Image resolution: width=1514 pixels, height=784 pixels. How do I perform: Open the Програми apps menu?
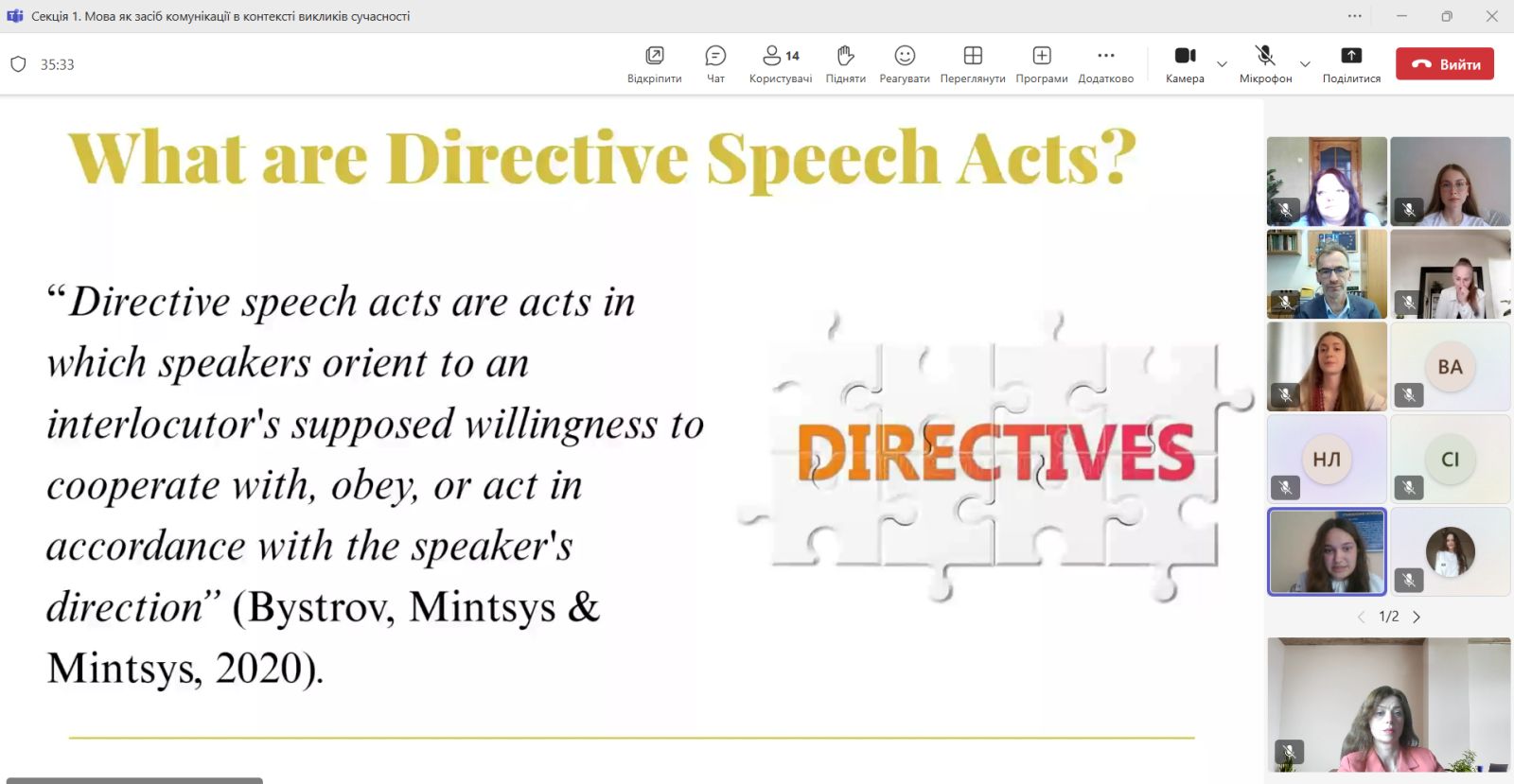pos(1041,63)
